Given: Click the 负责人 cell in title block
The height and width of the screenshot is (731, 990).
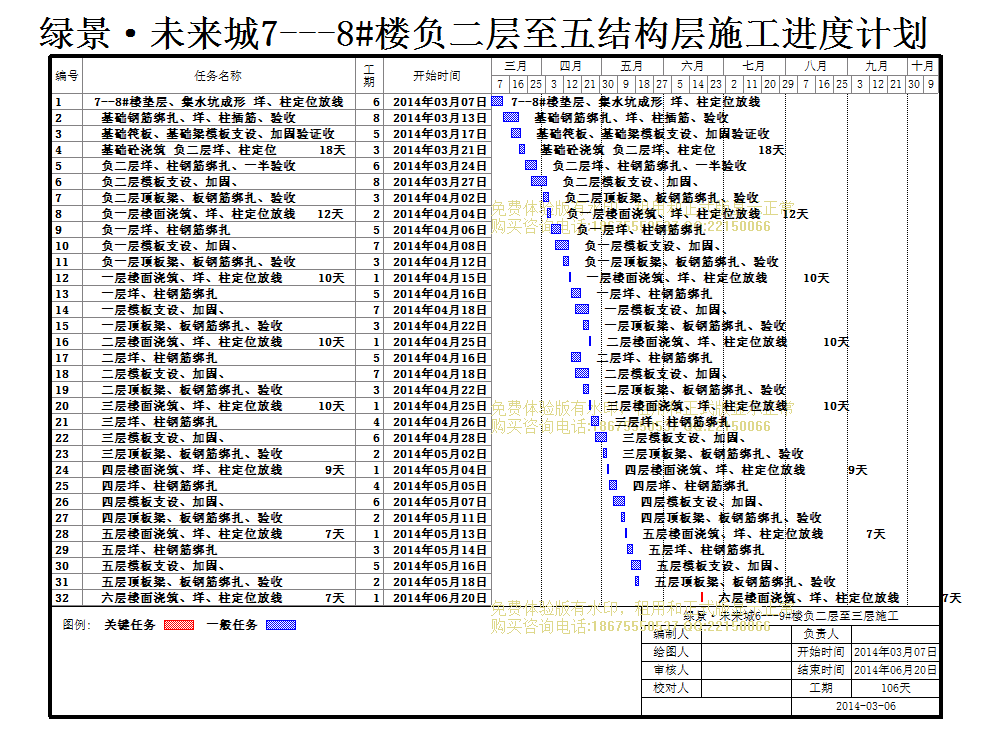Looking at the screenshot, I should 821,634.
